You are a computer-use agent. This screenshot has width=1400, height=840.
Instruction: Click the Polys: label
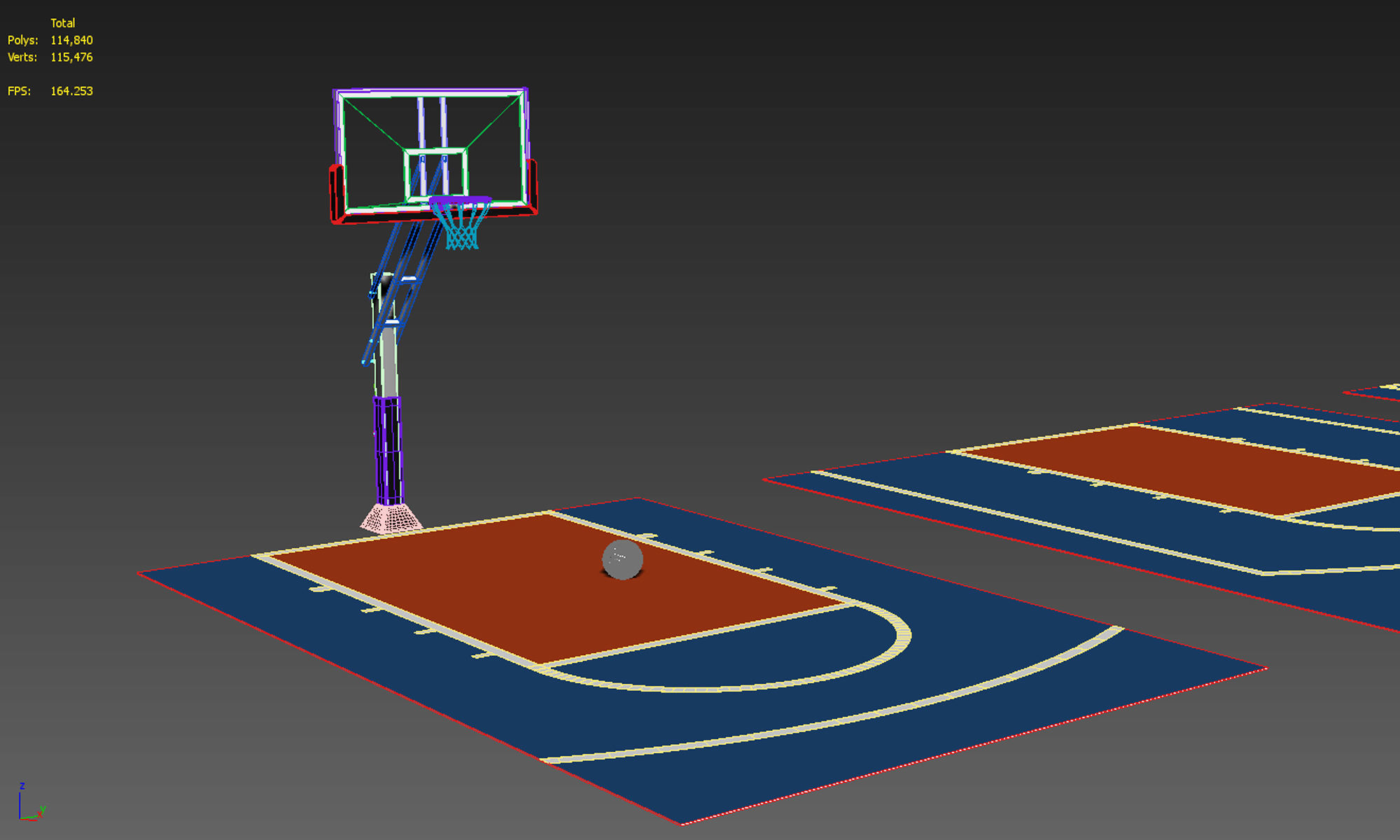tap(23, 41)
